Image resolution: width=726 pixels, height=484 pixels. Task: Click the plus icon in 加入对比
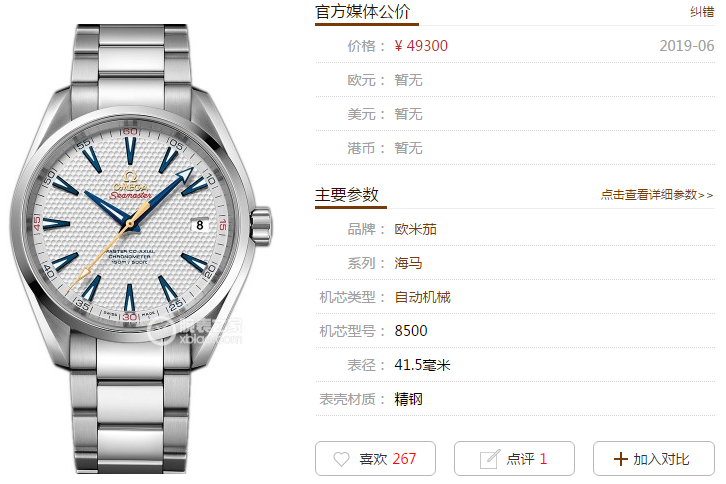pos(620,459)
